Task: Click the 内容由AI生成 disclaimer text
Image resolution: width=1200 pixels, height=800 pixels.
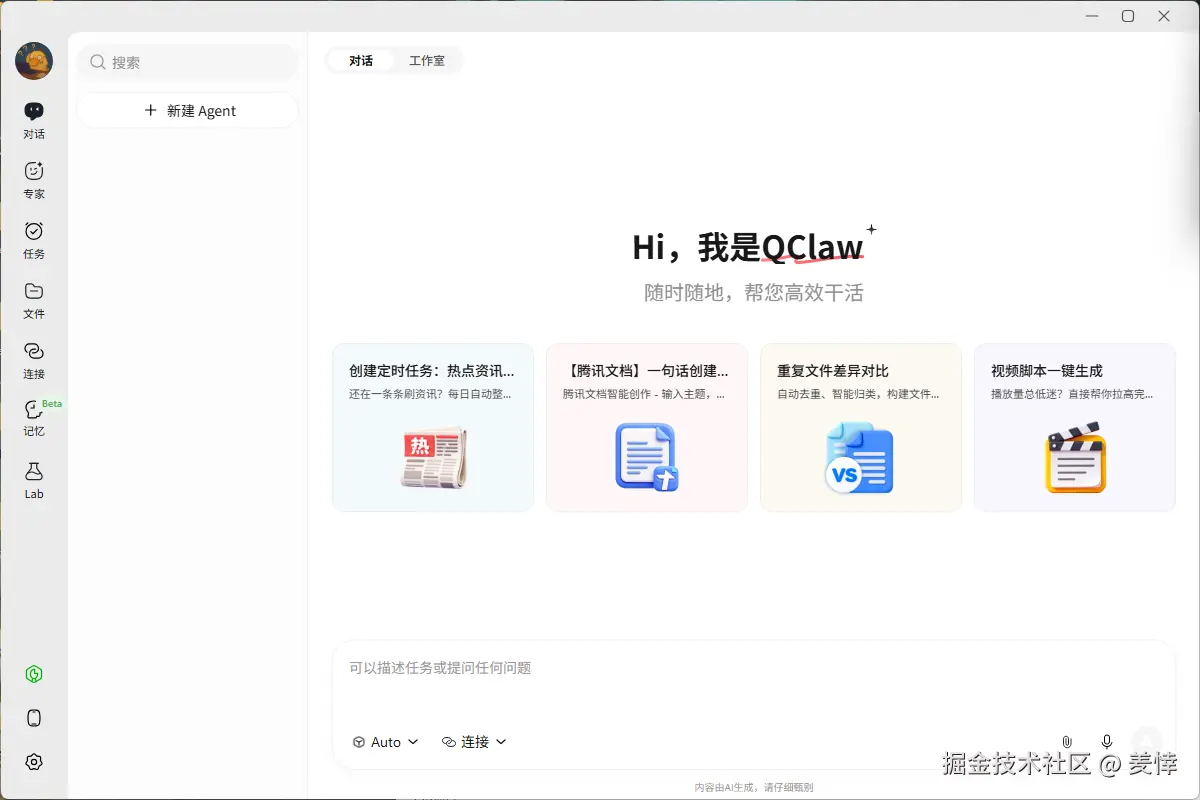Action: click(x=754, y=788)
